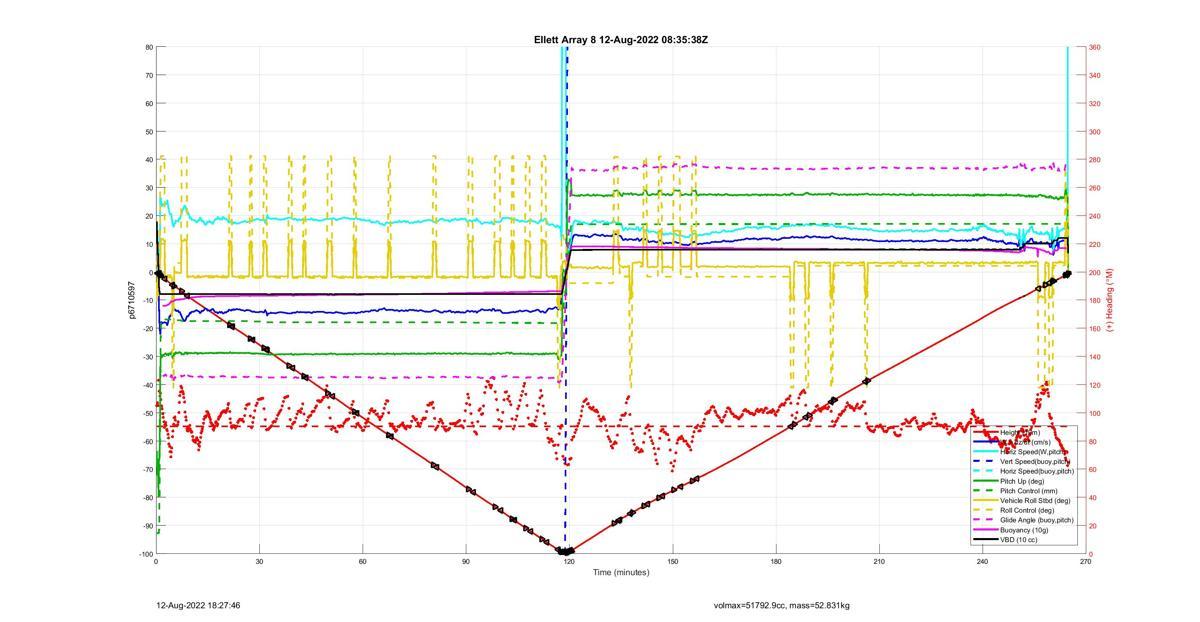
Task: Click the x-axis tick label '150'
Action: coord(672,562)
